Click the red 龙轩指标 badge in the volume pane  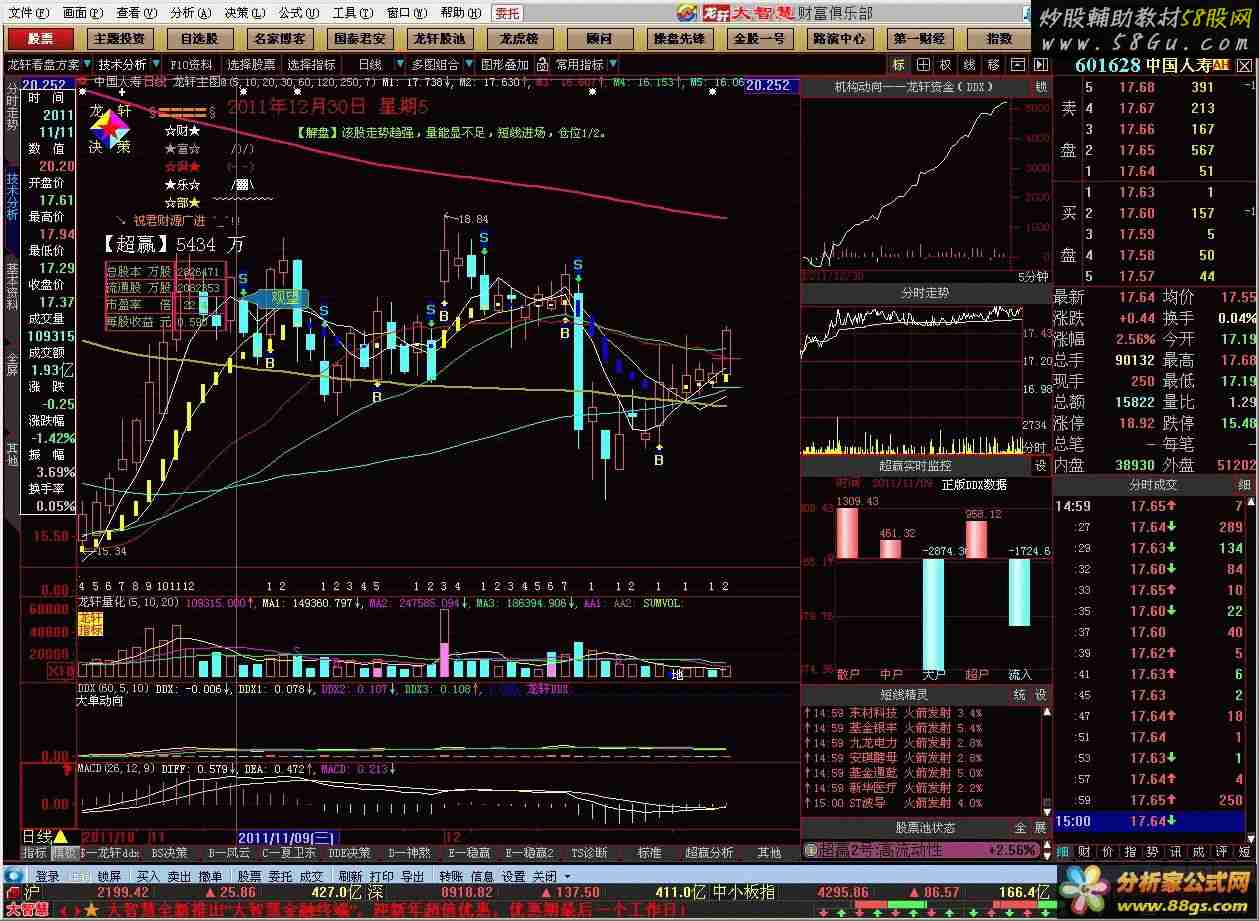91,624
